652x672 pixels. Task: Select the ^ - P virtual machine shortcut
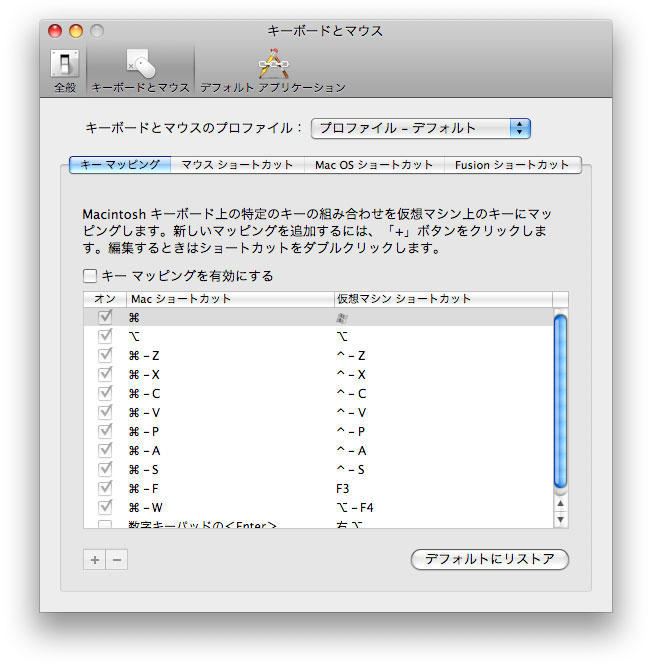point(351,432)
